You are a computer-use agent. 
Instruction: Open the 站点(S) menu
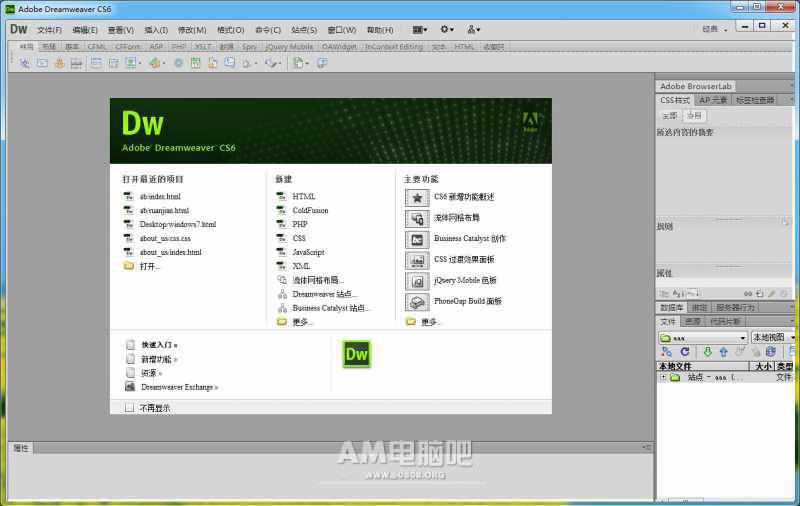304,30
